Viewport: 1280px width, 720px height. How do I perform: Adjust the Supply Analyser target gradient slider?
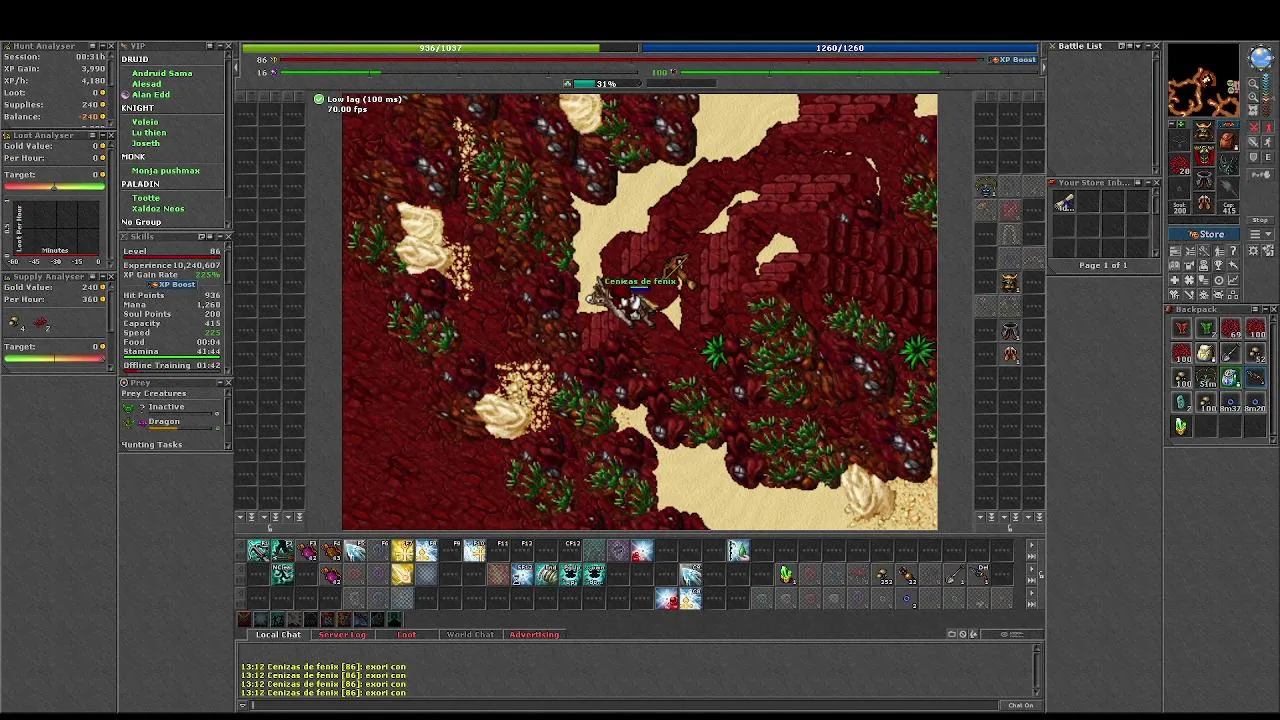(x=54, y=358)
